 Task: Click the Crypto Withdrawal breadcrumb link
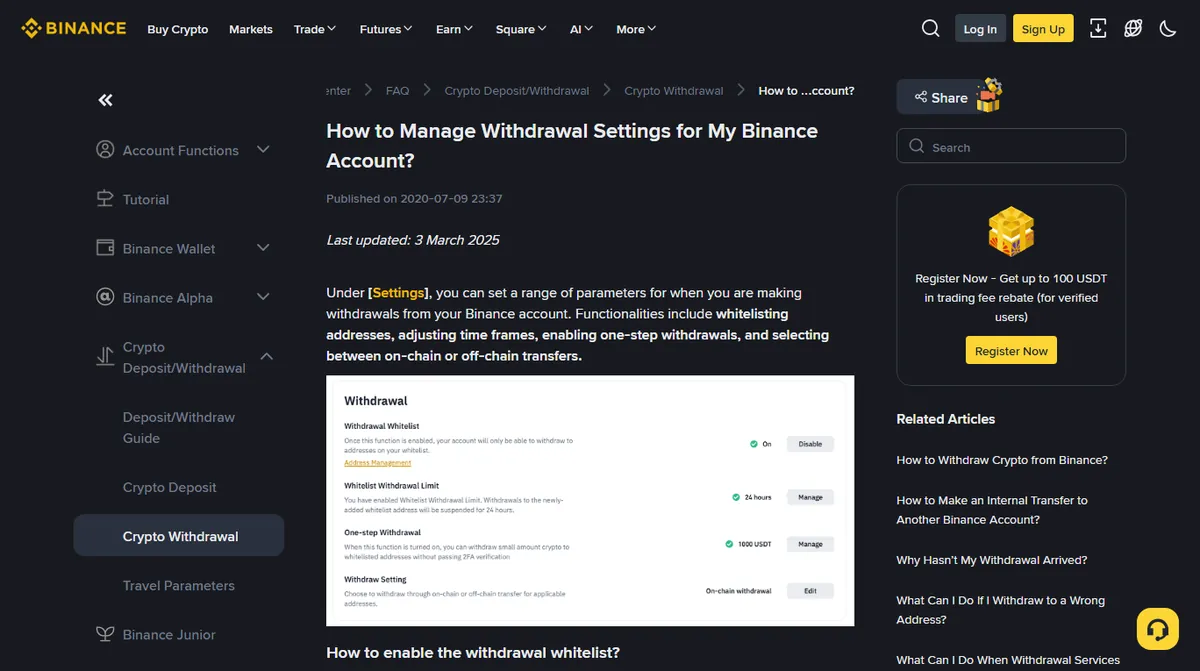pos(674,90)
